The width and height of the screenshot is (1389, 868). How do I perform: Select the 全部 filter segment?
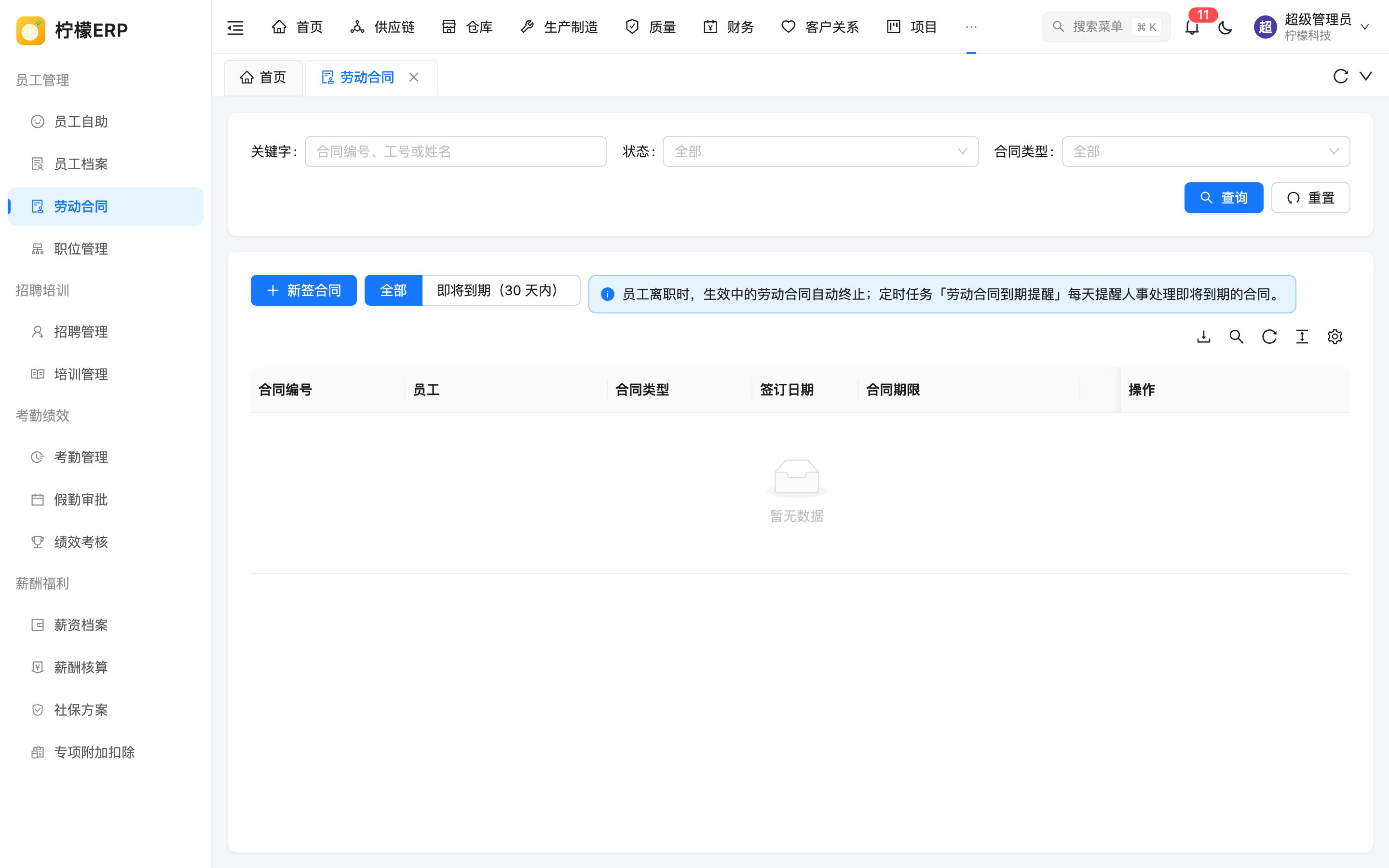393,290
